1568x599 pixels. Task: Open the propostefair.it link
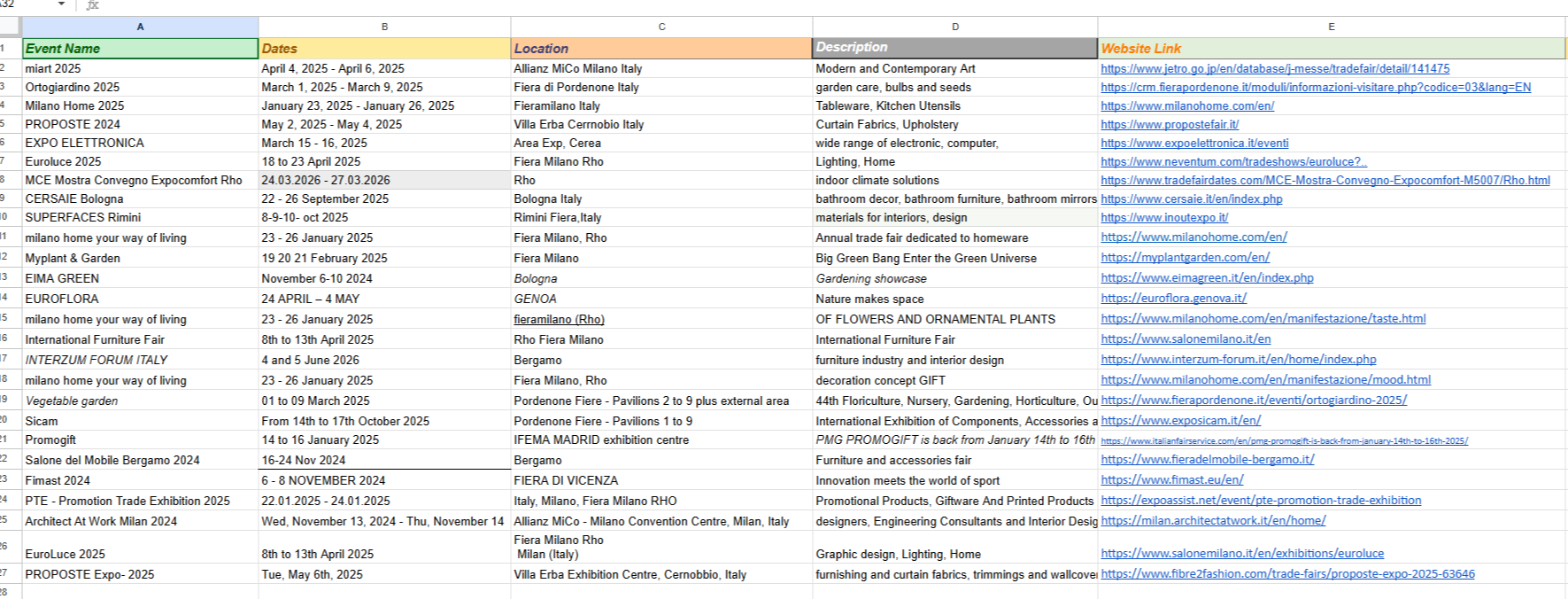coord(1170,125)
